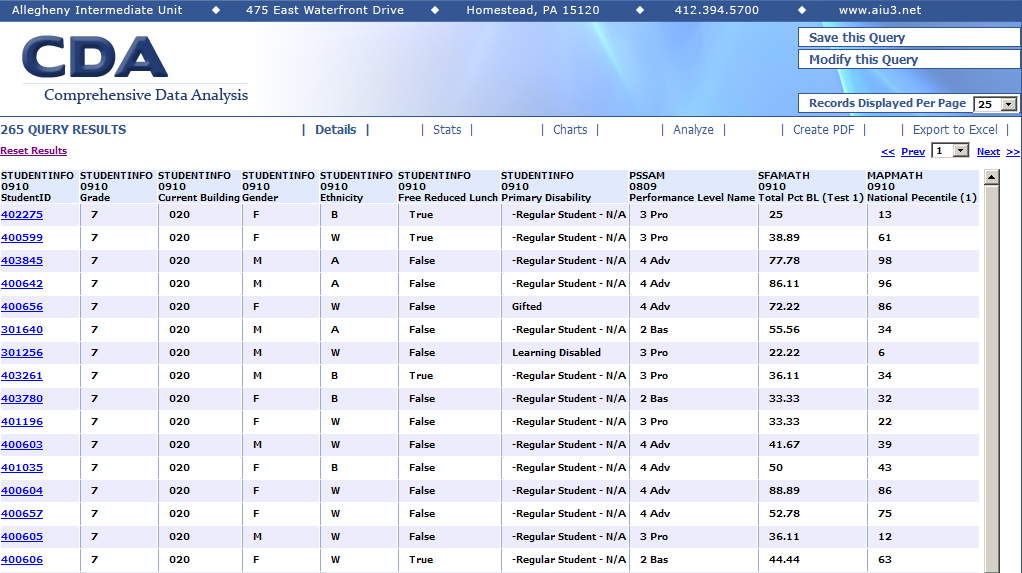Click the 72.22 Total Pct value
The height and width of the screenshot is (573, 1022).
coord(784,306)
